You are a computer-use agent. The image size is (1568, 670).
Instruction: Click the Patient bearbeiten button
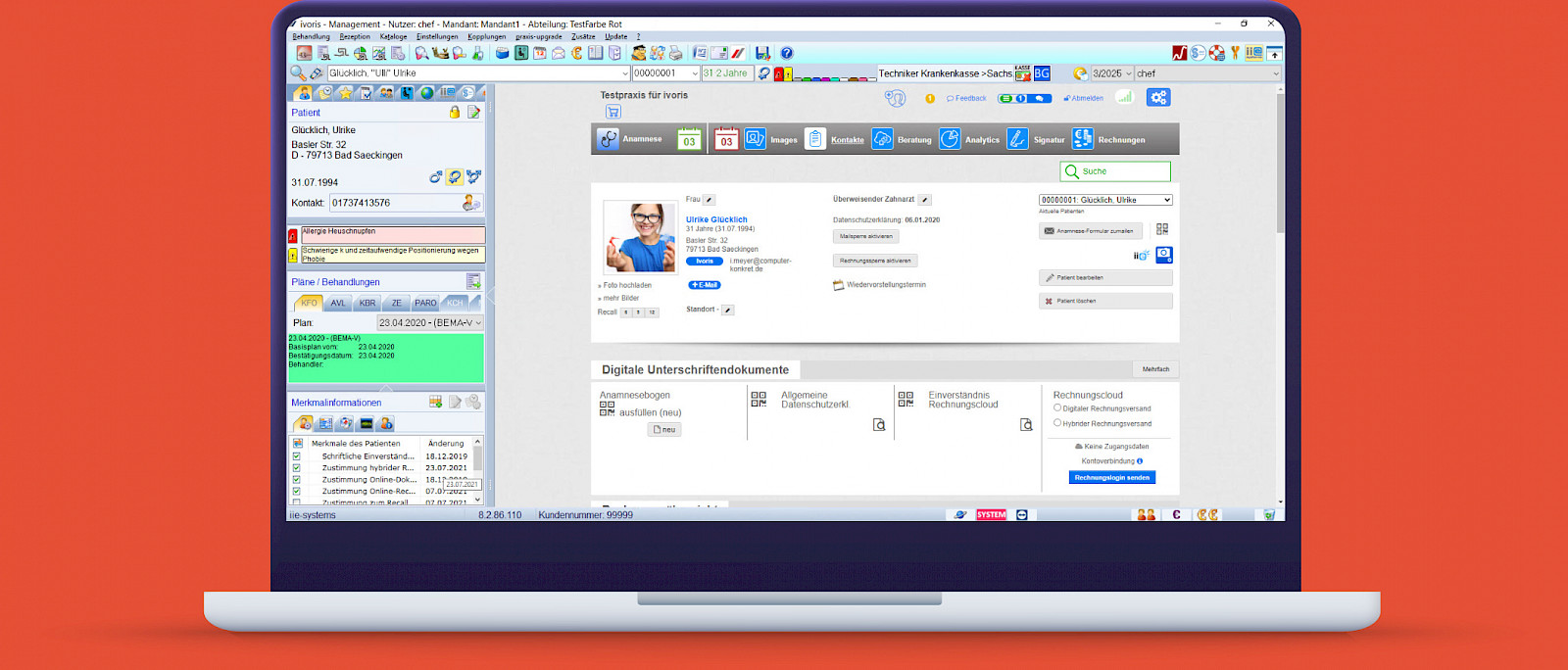click(1104, 277)
